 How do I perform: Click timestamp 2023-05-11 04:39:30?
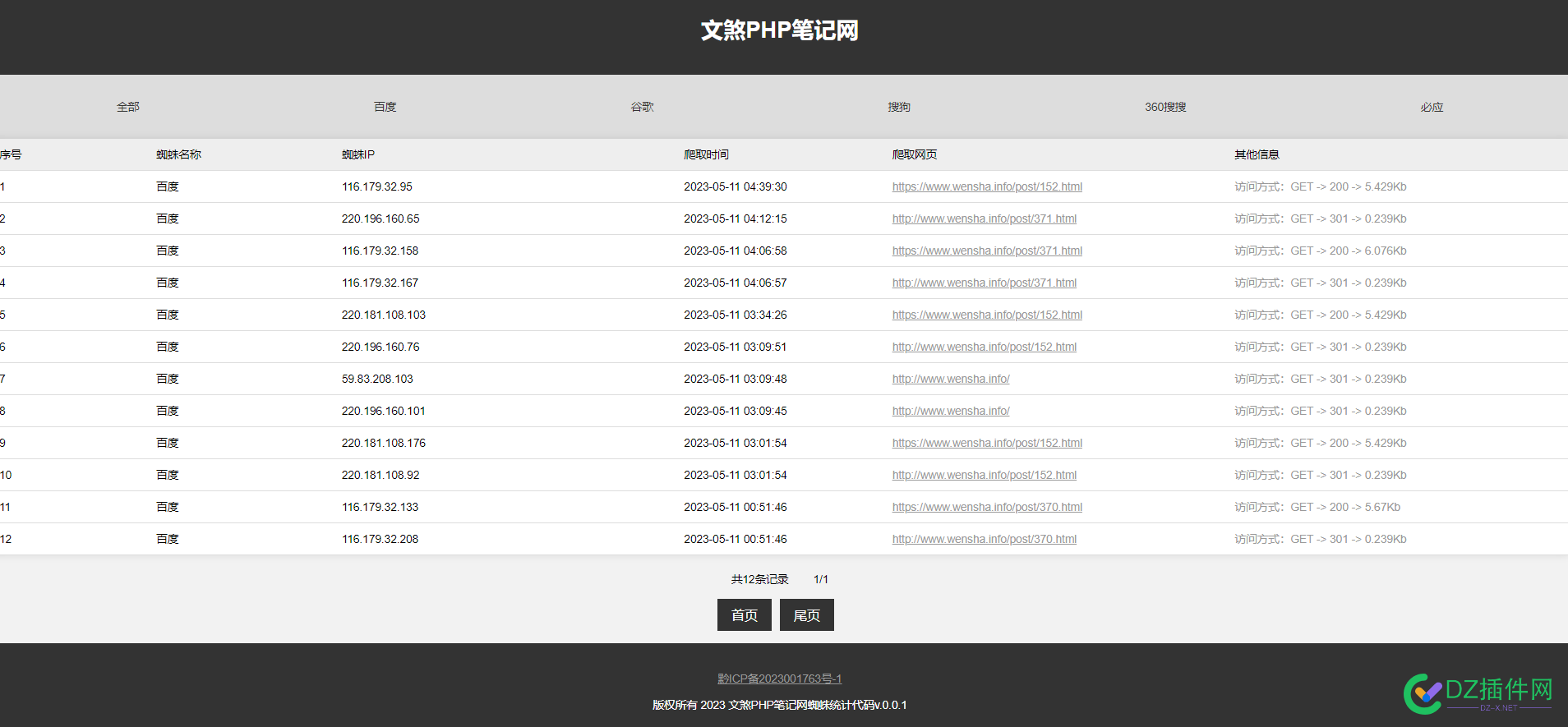click(736, 186)
